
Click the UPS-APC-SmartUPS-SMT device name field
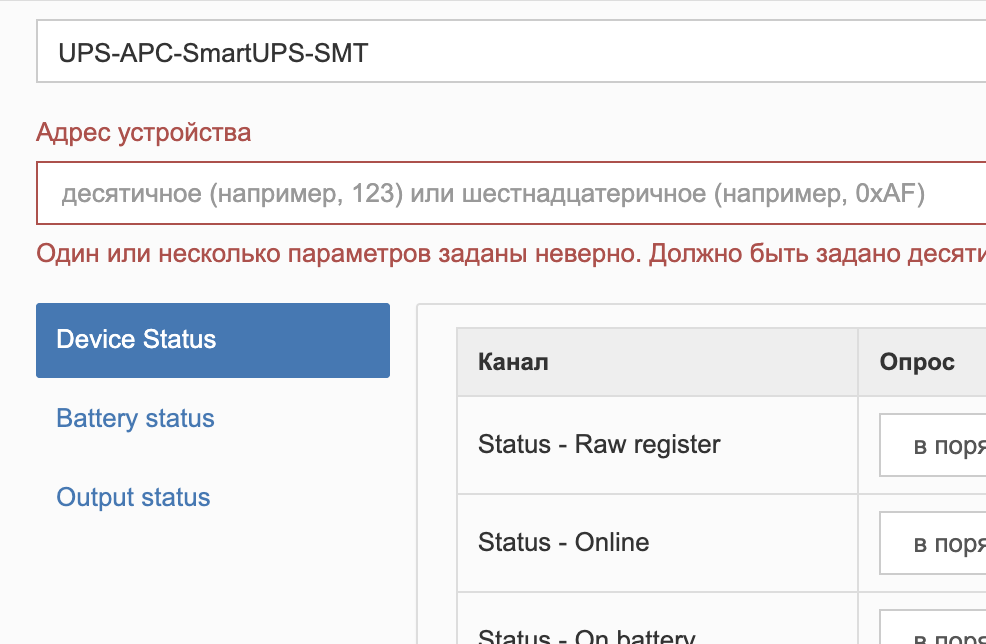(x=511, y=52)
